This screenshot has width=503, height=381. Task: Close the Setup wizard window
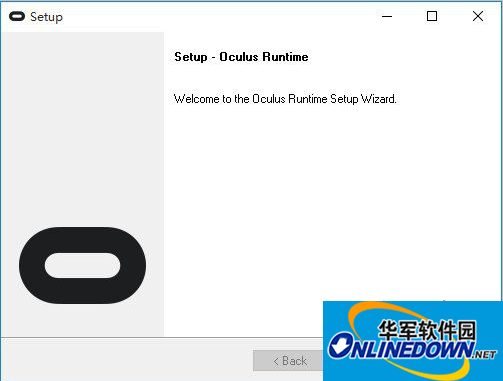pos(478,16)
